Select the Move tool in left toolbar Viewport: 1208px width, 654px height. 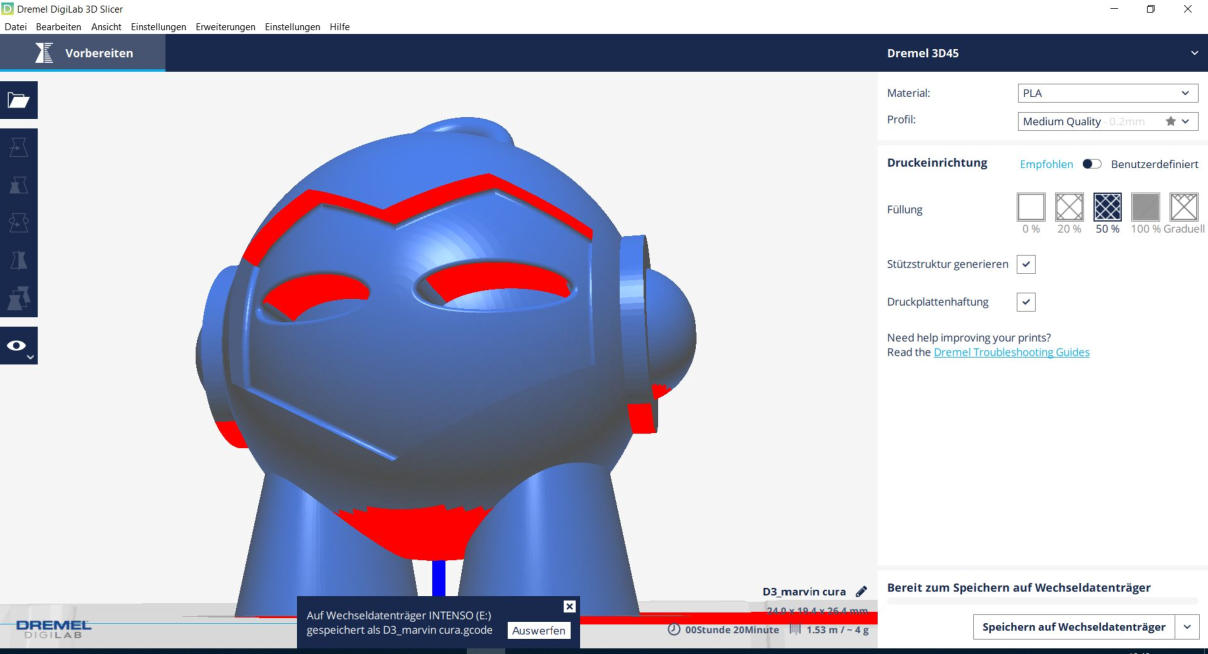pyautogui.click(x=19, y=148)
